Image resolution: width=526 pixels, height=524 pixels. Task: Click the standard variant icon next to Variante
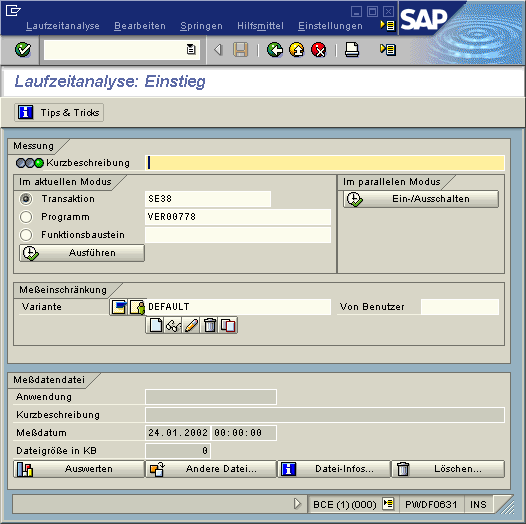pyautogui.click(x=118, y=307)
